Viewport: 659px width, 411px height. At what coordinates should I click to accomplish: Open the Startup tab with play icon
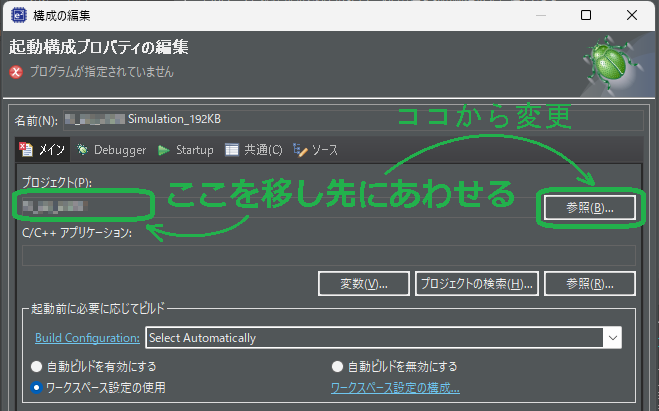(x=186, y=150)
